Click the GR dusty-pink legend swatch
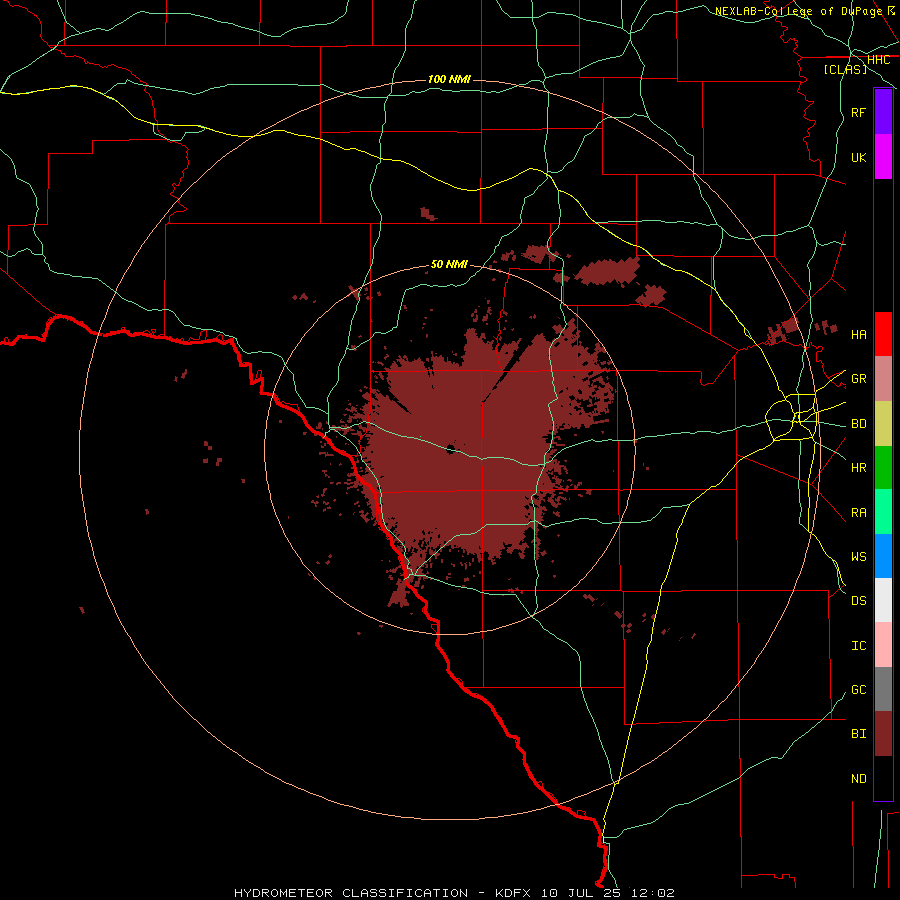Screen dimensions: 900x900 pyautogui.click(x=883, y=379)
